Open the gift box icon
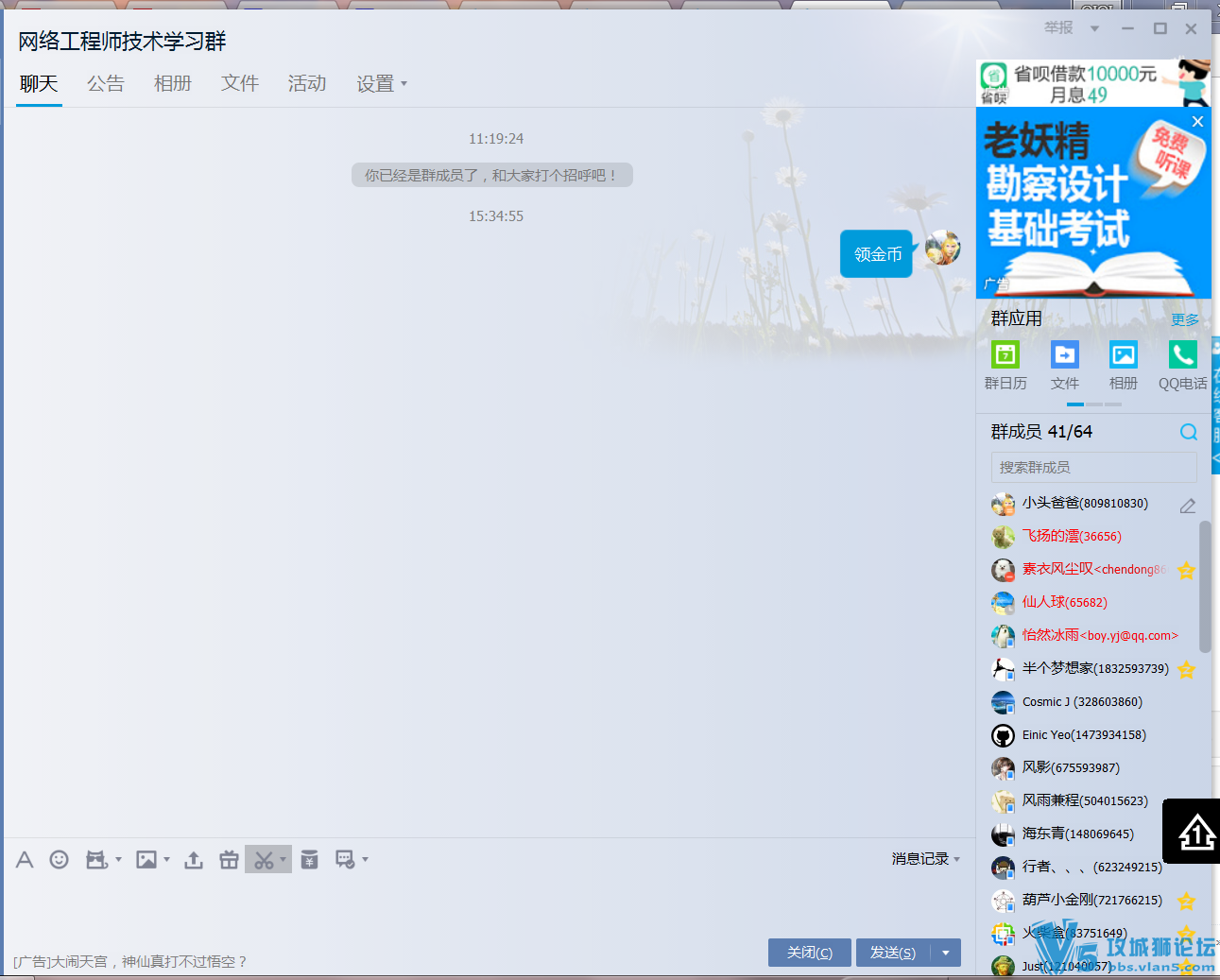The width and height of the screenshot is (1220, 980). point(229,859)
